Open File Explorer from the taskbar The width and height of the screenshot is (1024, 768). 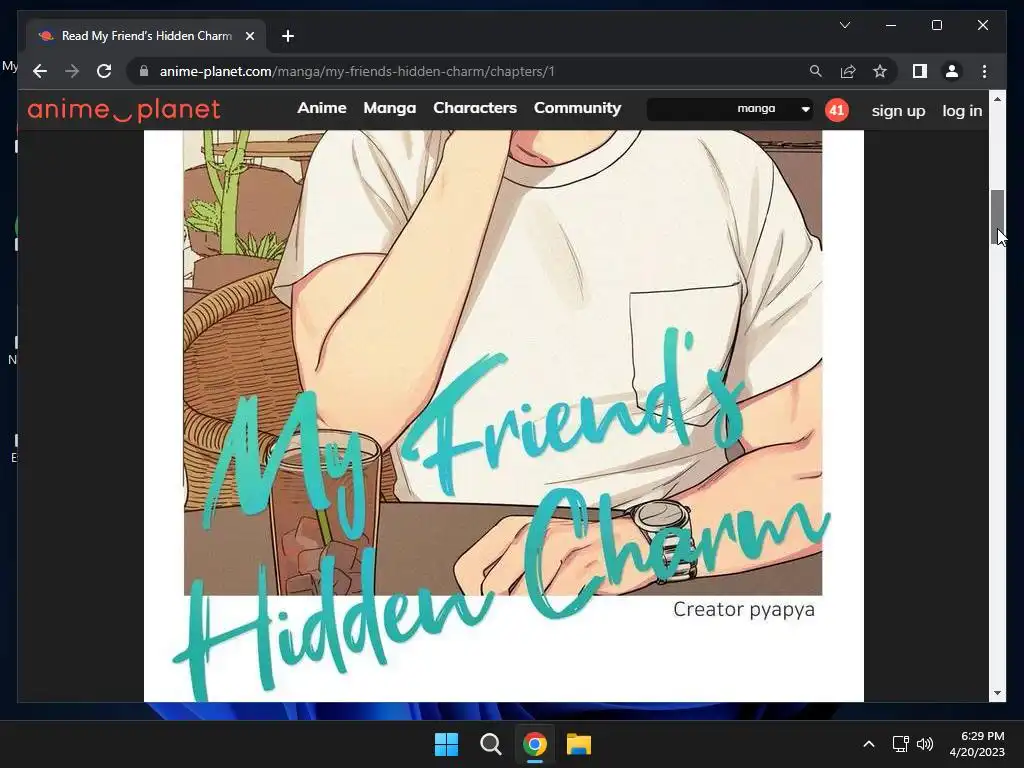pyautogui.click(x=579, y=744)
